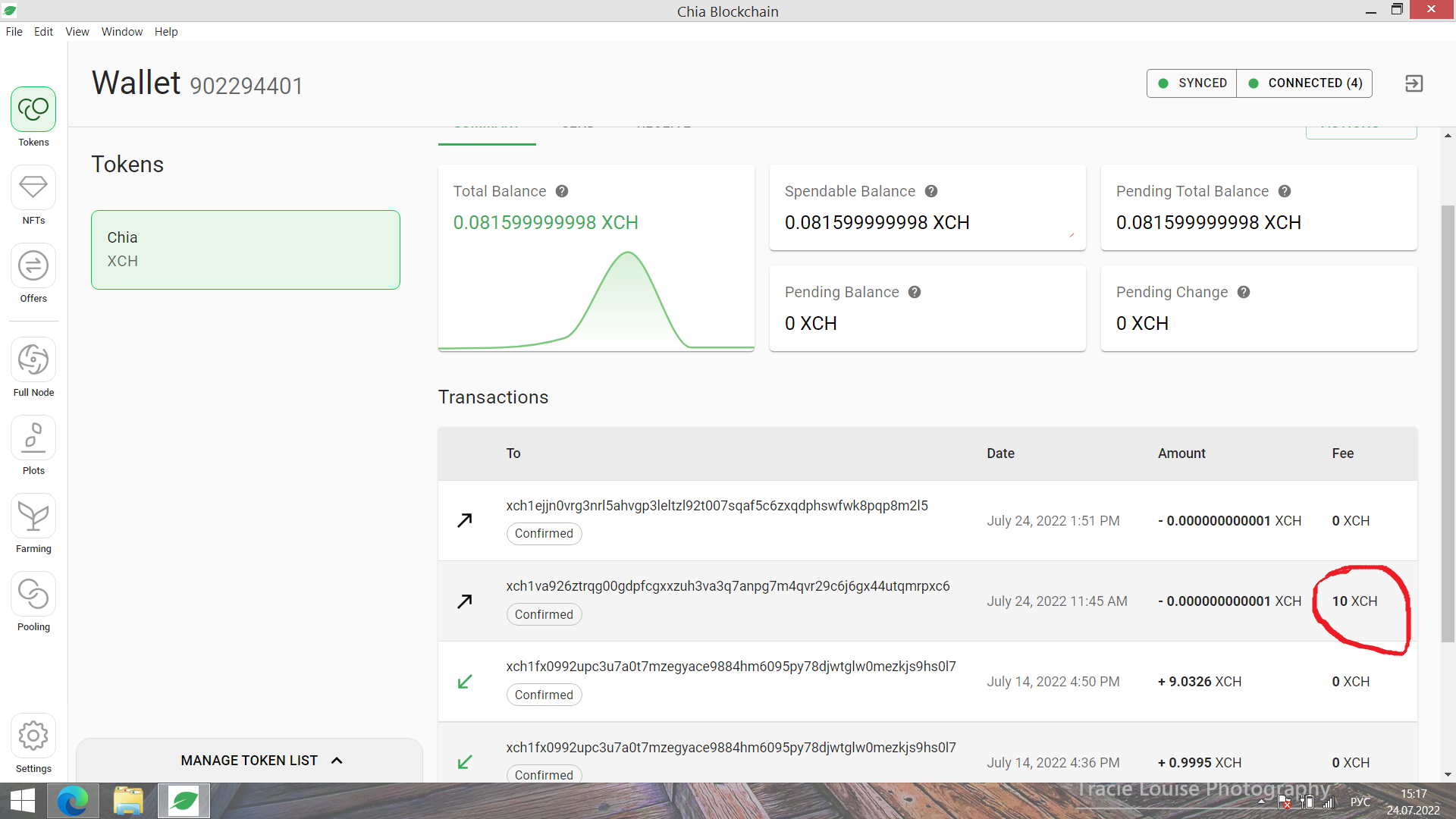The height and width of the screenshot is (819, 1456).
Task: Click Spendable Balance 0.081599999998 XCH value
Action: point(877,222)
